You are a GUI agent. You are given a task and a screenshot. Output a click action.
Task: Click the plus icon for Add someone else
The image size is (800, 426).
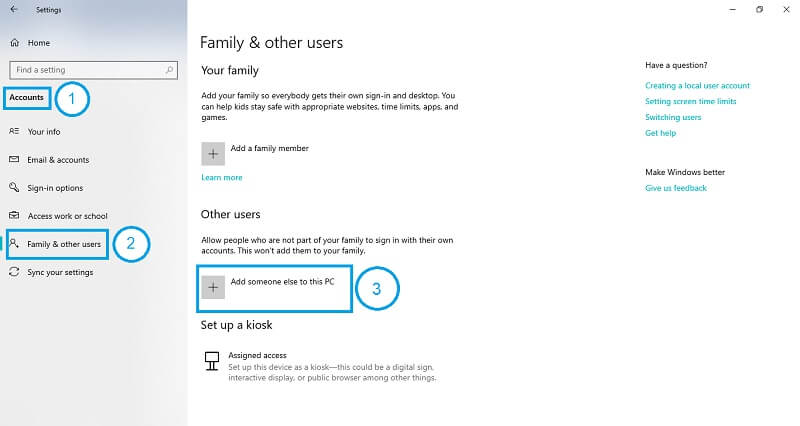(213, 288)
